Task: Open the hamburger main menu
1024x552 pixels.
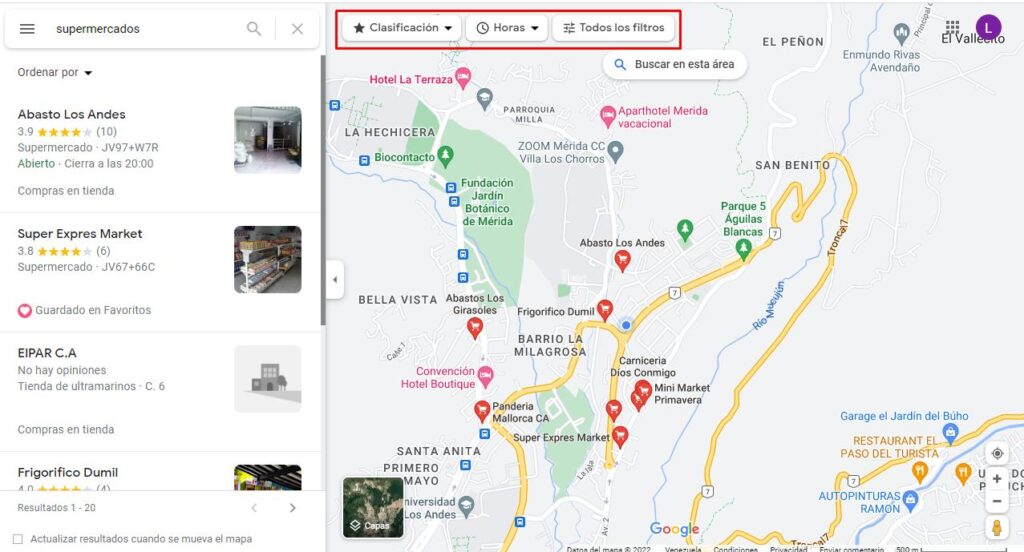Action: tap(27, 29)
